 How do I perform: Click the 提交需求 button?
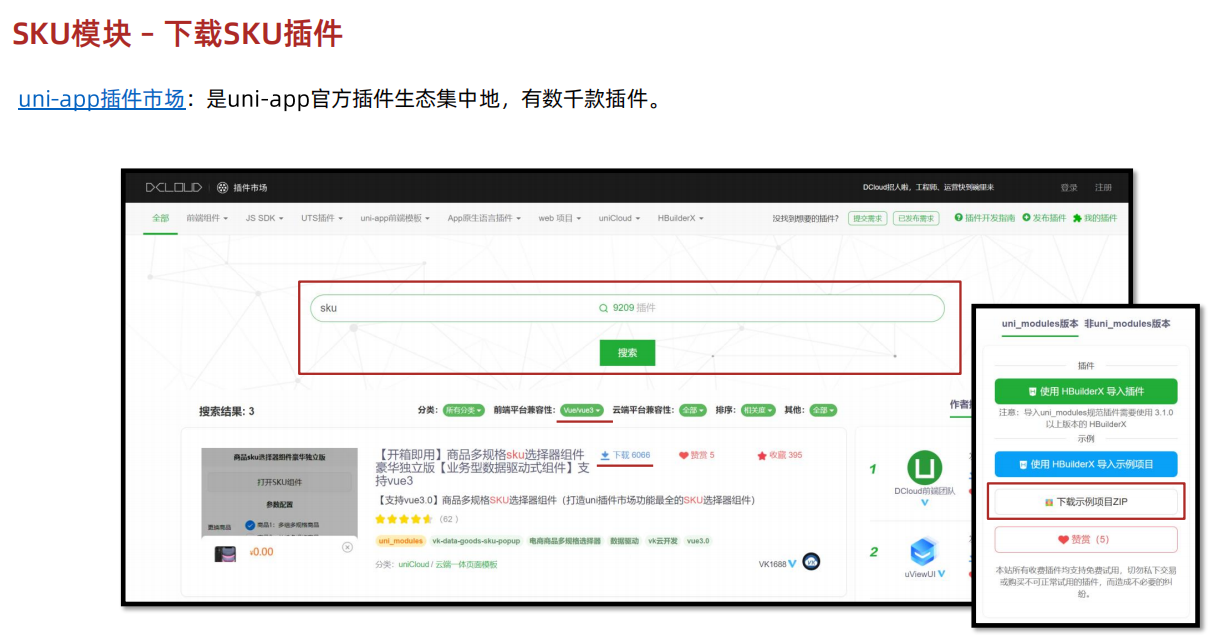point(867,218)
